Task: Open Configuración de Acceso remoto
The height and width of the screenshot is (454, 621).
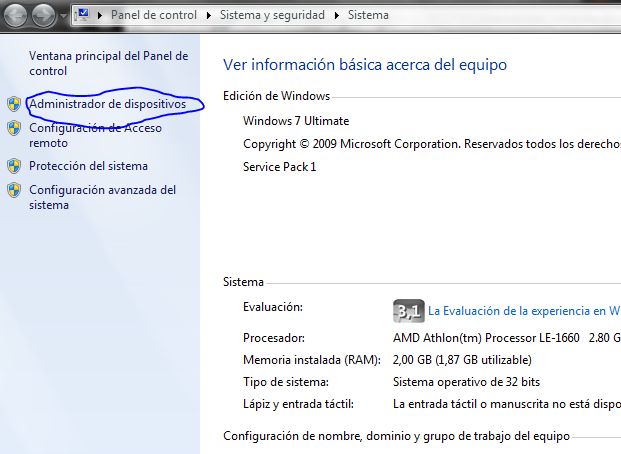Action: click(95, 135)
